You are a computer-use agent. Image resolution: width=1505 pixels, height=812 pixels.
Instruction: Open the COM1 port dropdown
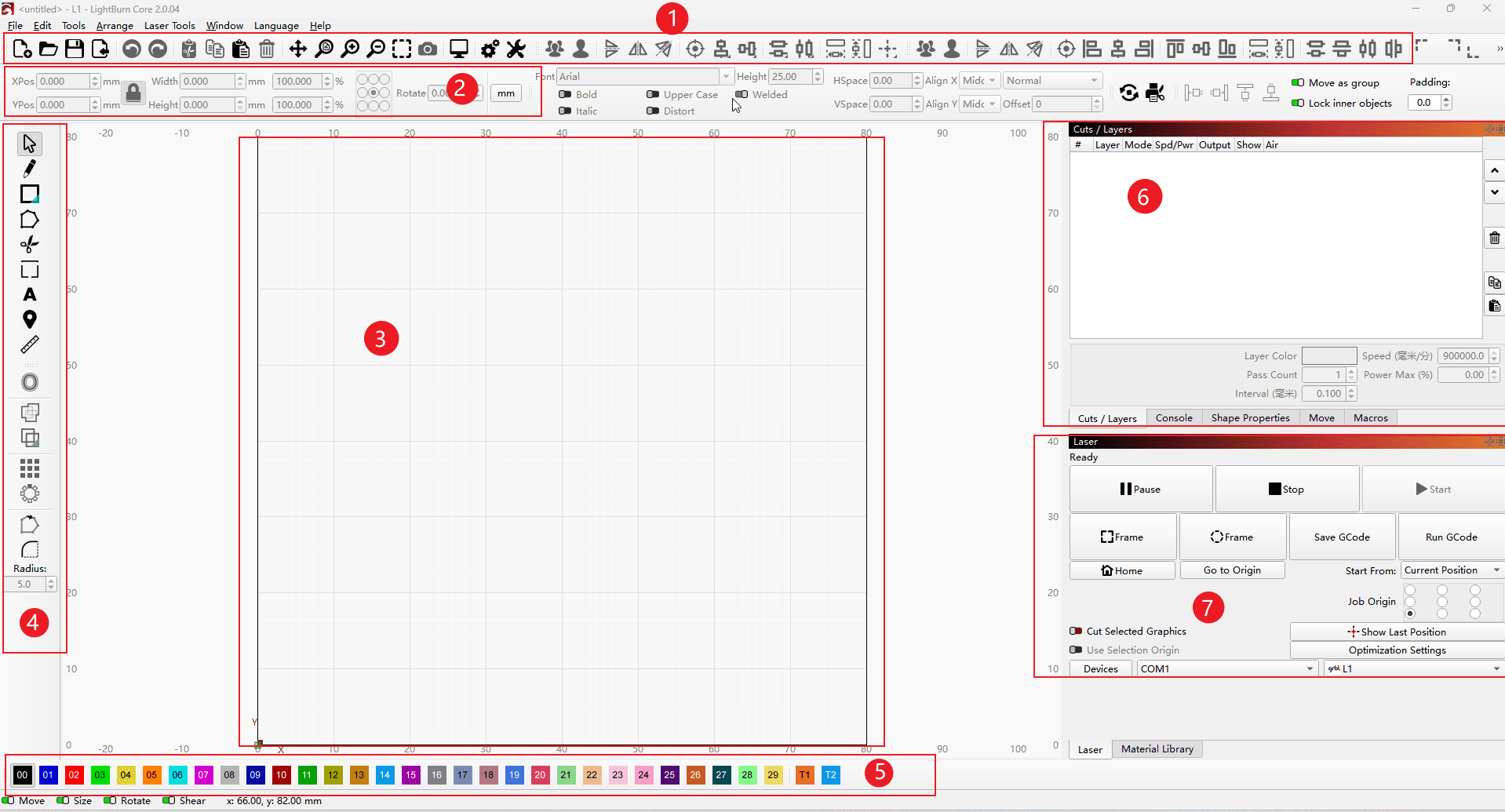(x=1226, y=668)
